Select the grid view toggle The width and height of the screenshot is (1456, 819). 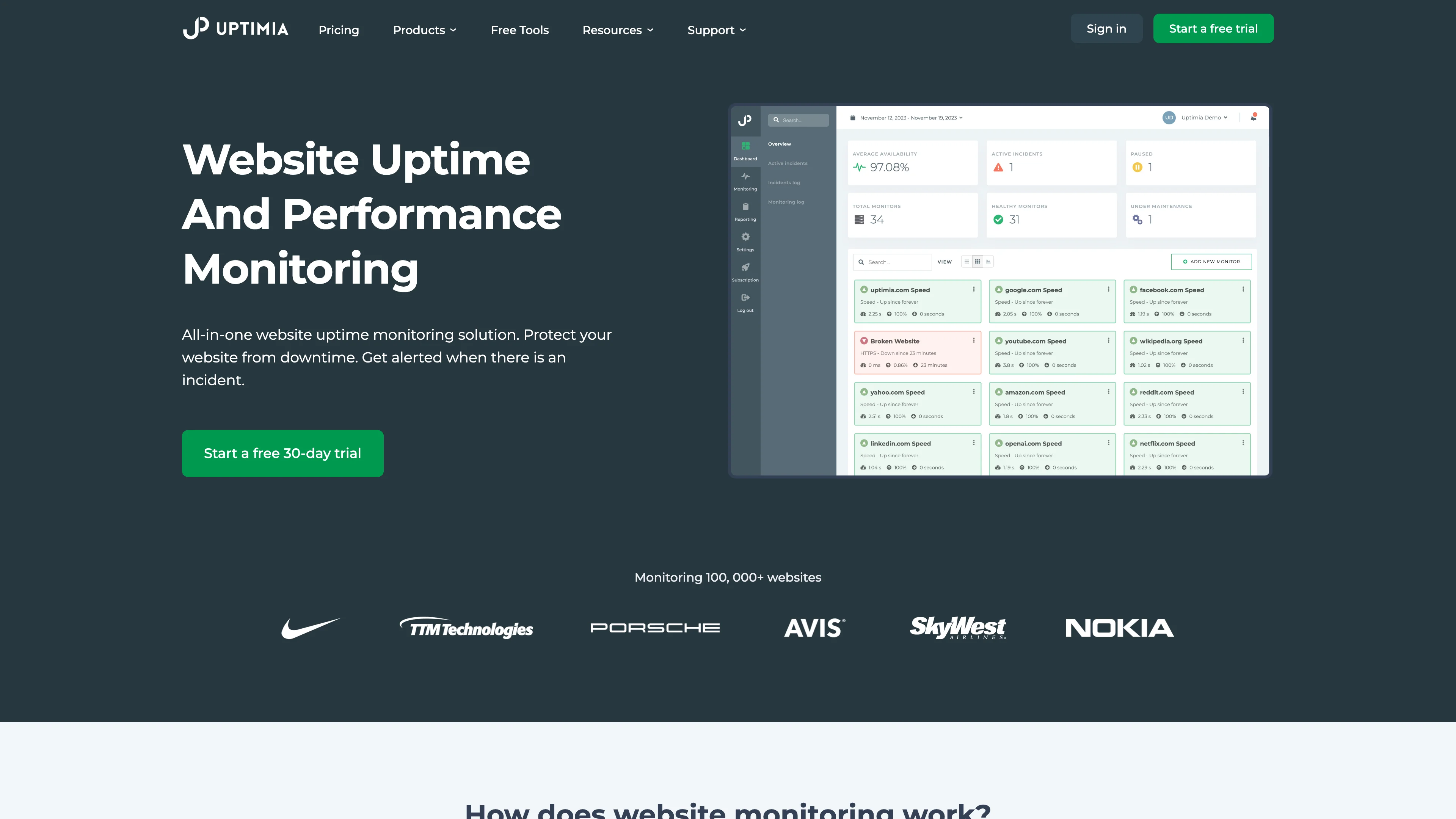(978, 262)
